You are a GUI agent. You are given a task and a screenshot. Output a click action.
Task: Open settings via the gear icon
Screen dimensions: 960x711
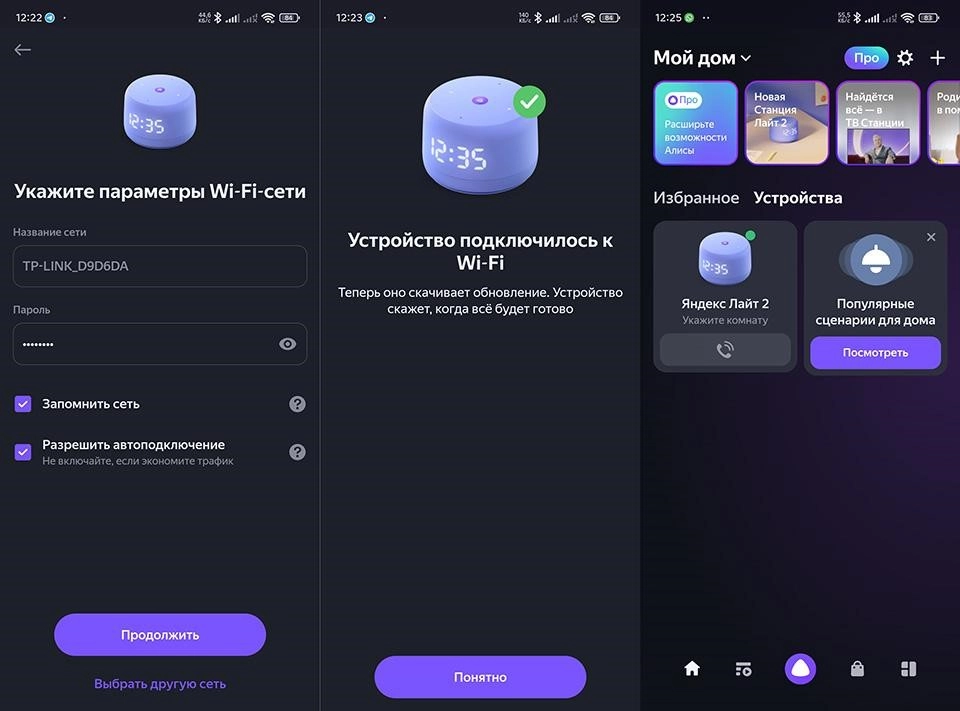[905, 58]
